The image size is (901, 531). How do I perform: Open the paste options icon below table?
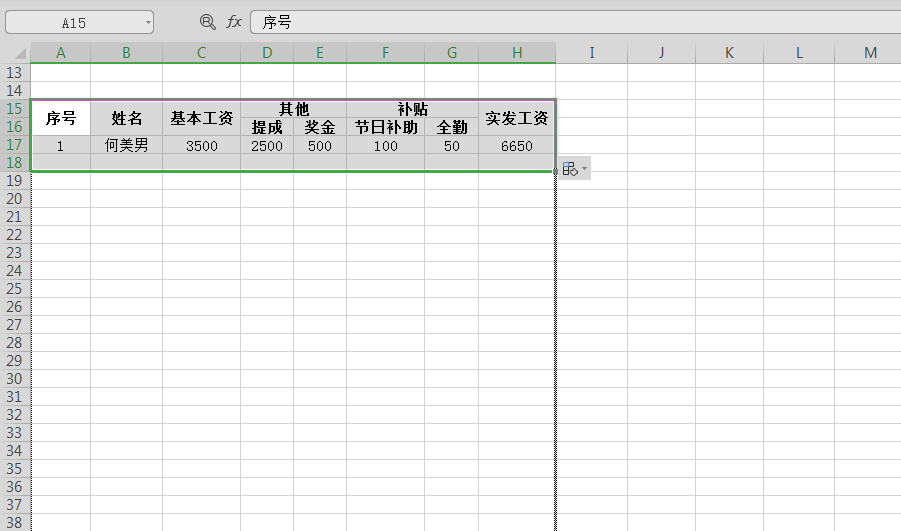tap(569, 168)
